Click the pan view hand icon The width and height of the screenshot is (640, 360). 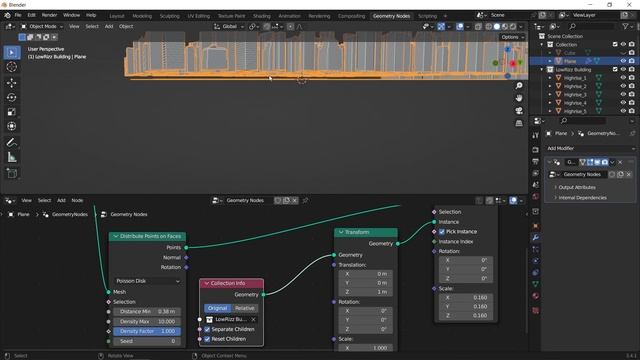[x=519, y=98]
